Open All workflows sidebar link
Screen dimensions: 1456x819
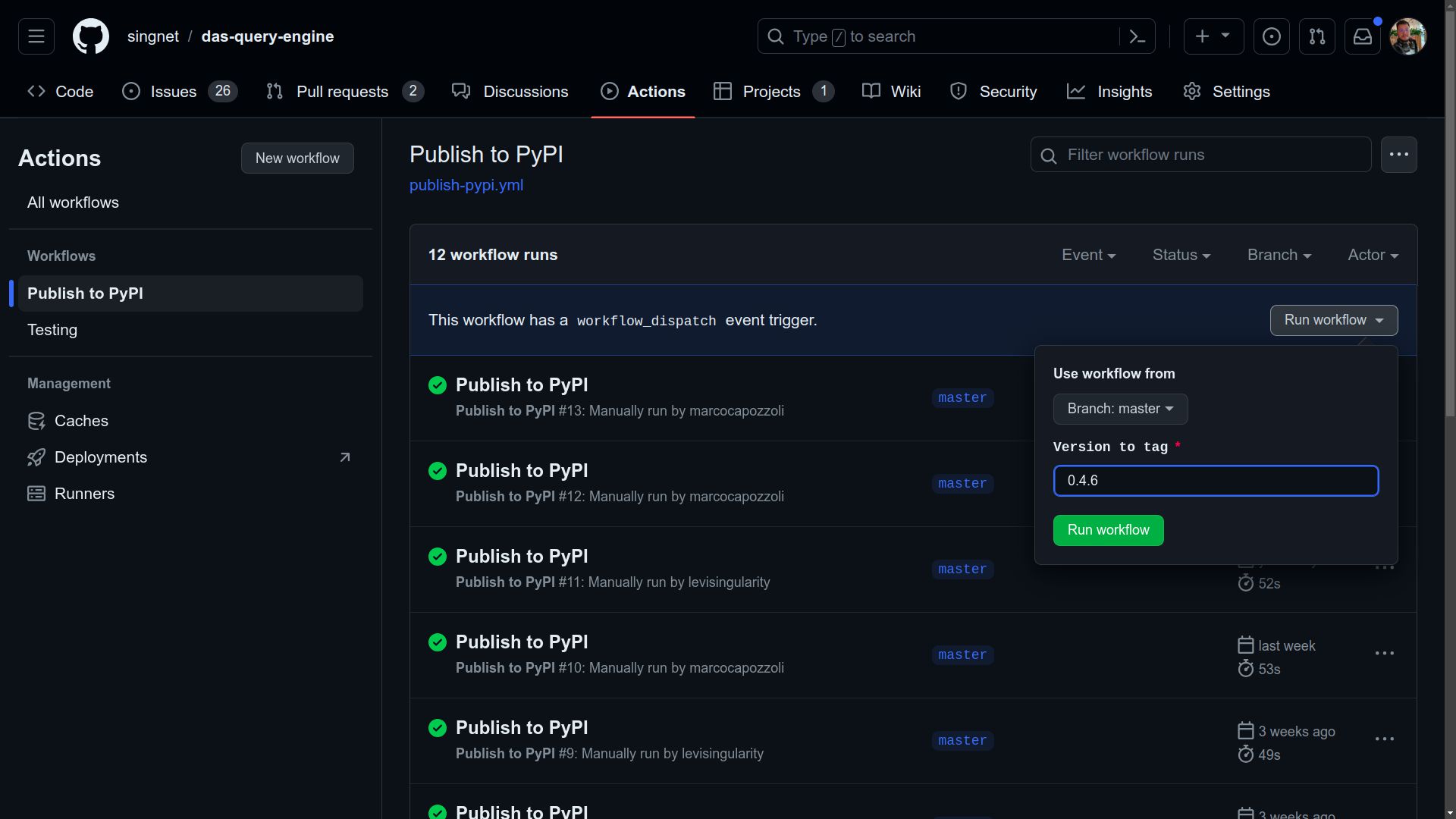pyautogui.click(x=73, y=201)
